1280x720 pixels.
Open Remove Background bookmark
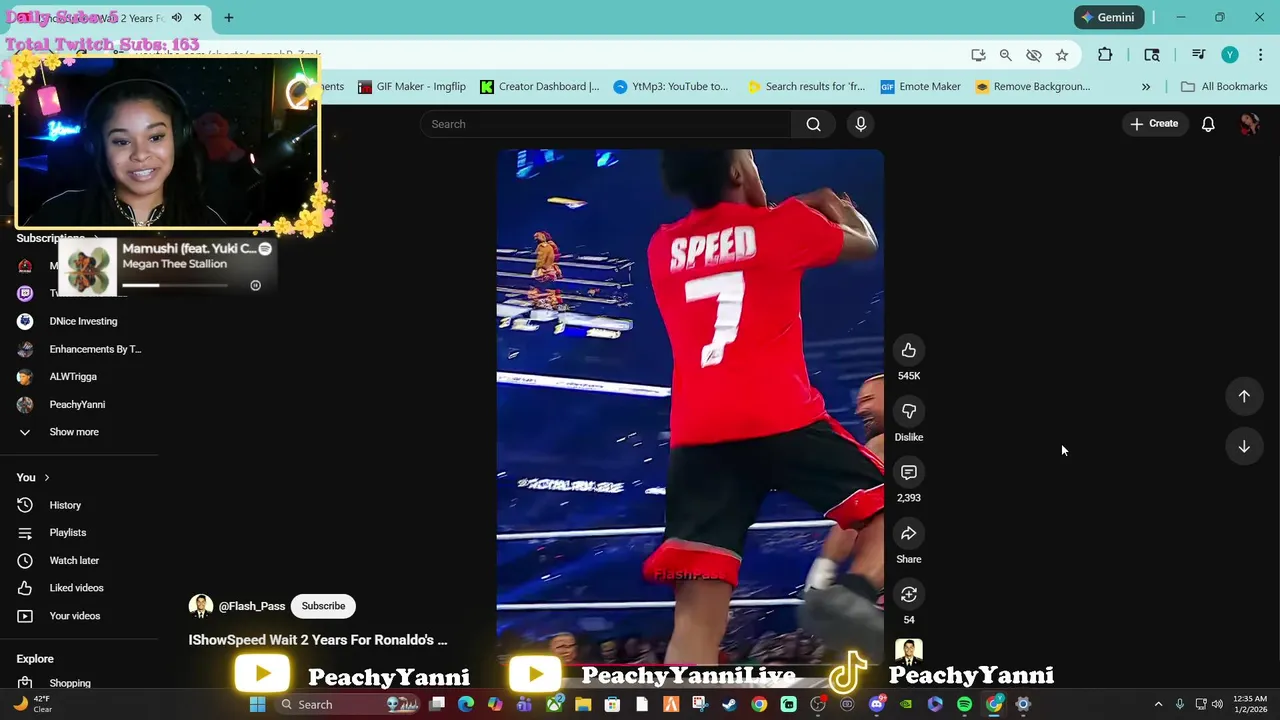pyautogui.click(x=1033, y=87)
